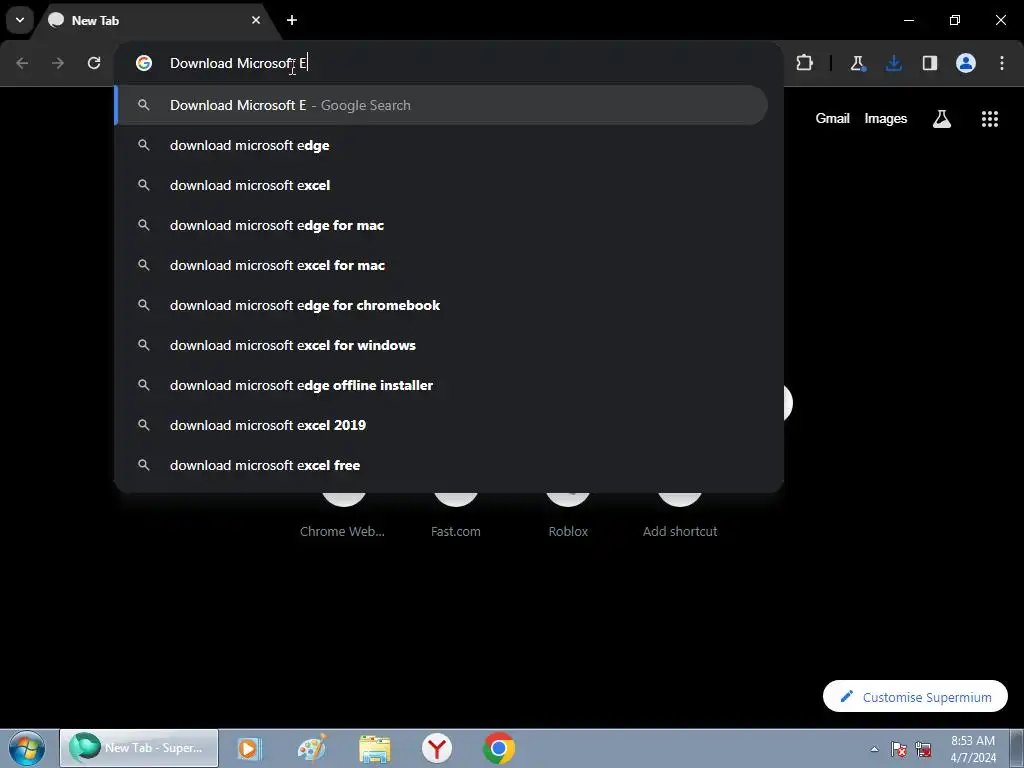Open the network tray icon
This screenshot has width=1024, height=768.
pos(923,749)
